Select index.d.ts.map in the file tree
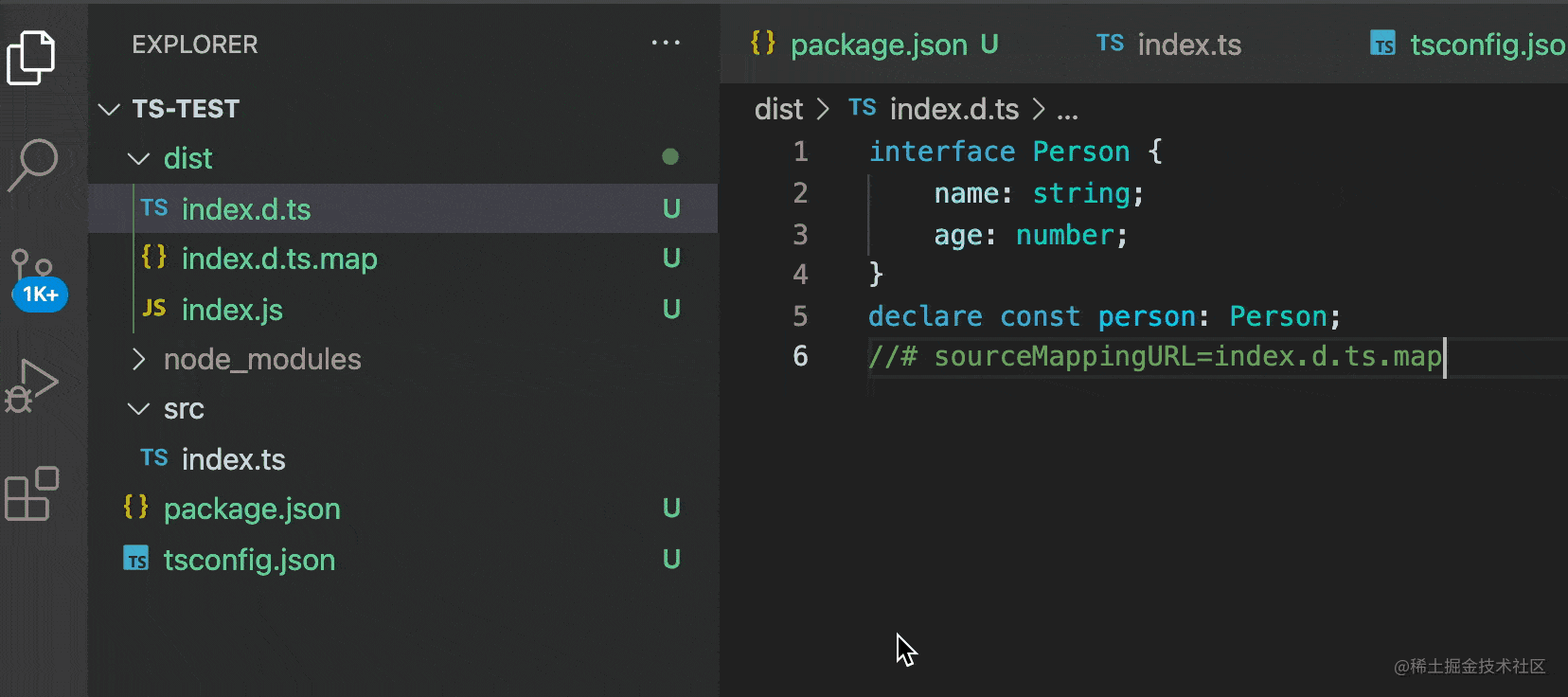 point(279,259)
